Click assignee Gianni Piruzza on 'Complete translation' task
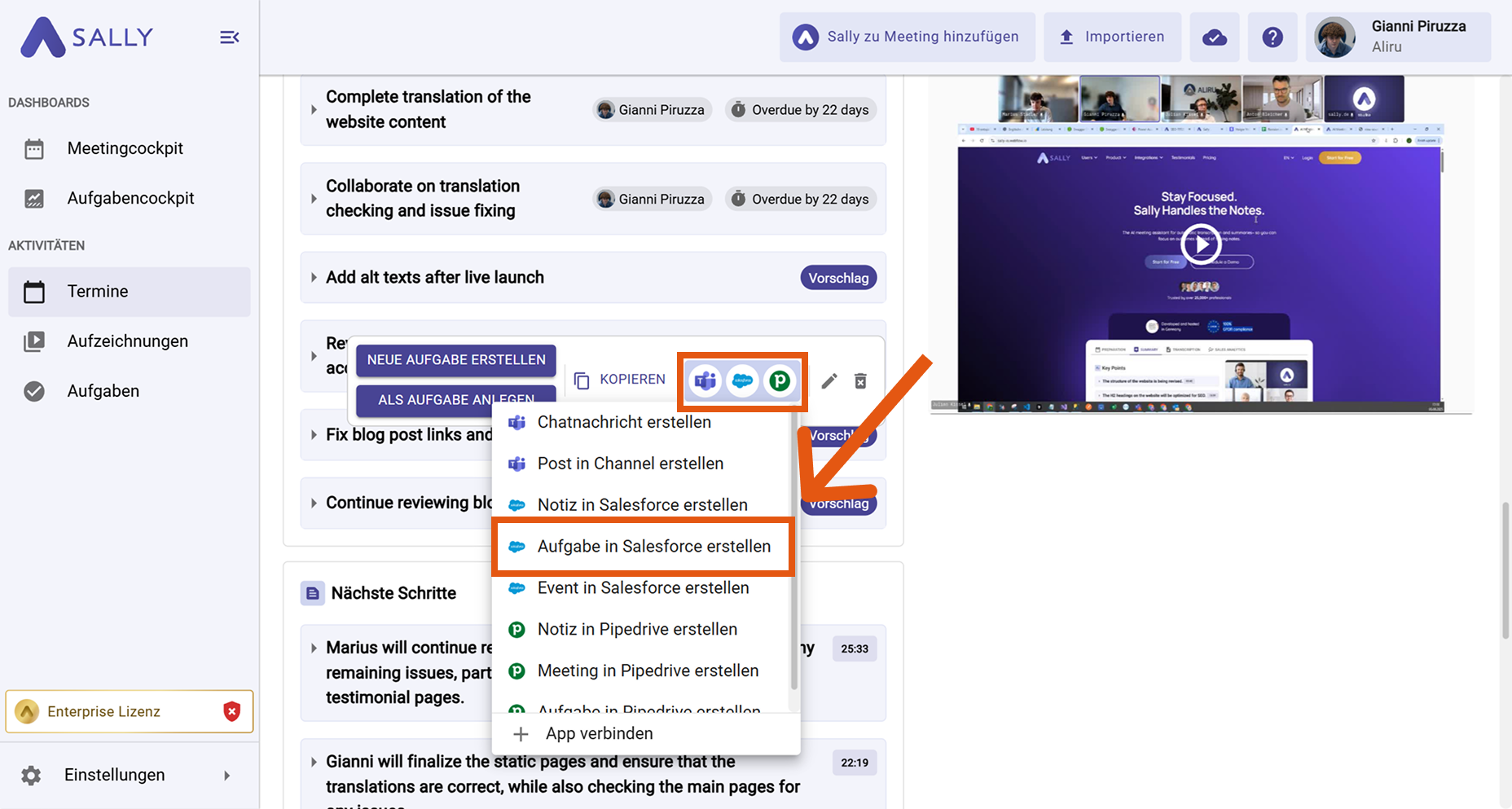This screenshot has height=809, width=1512. tap(653, 110)
